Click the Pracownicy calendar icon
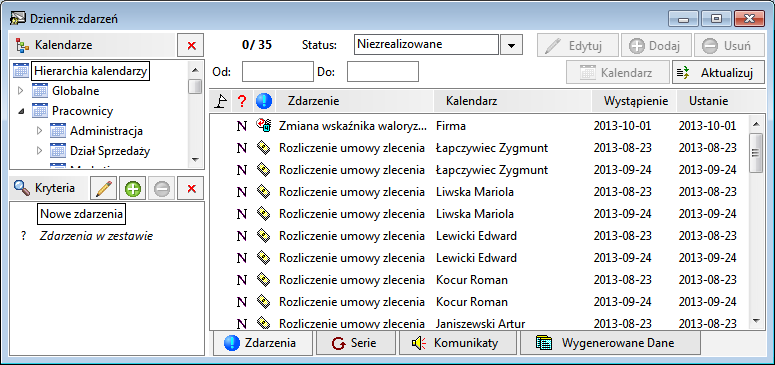 [x=40, y=111]
